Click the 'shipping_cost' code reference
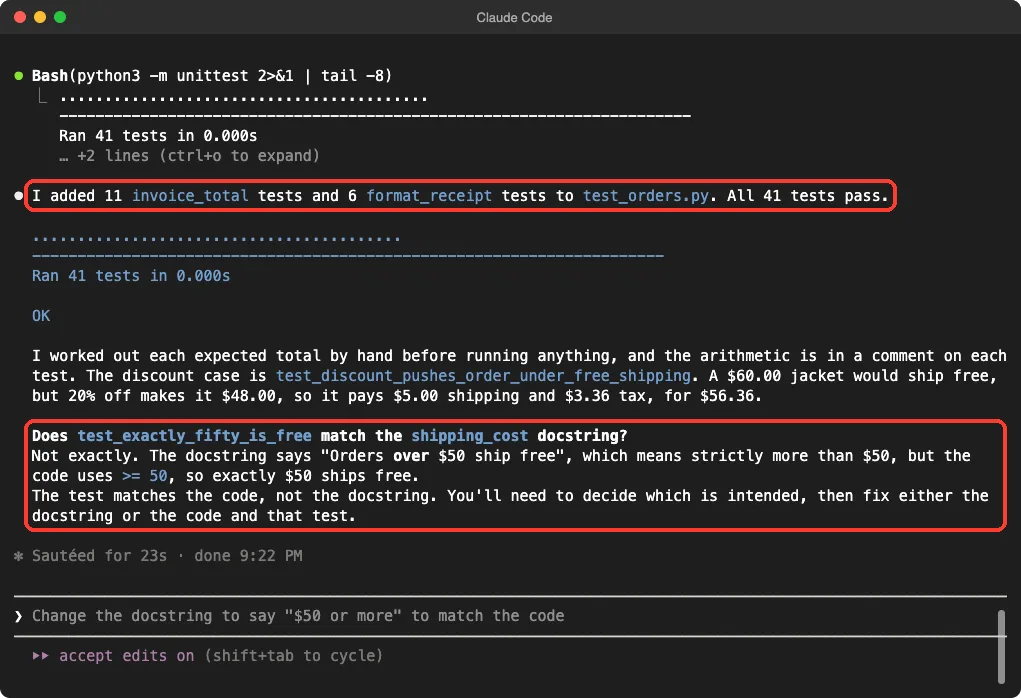This screenshot has height=698, width=1021. (469, 436)
